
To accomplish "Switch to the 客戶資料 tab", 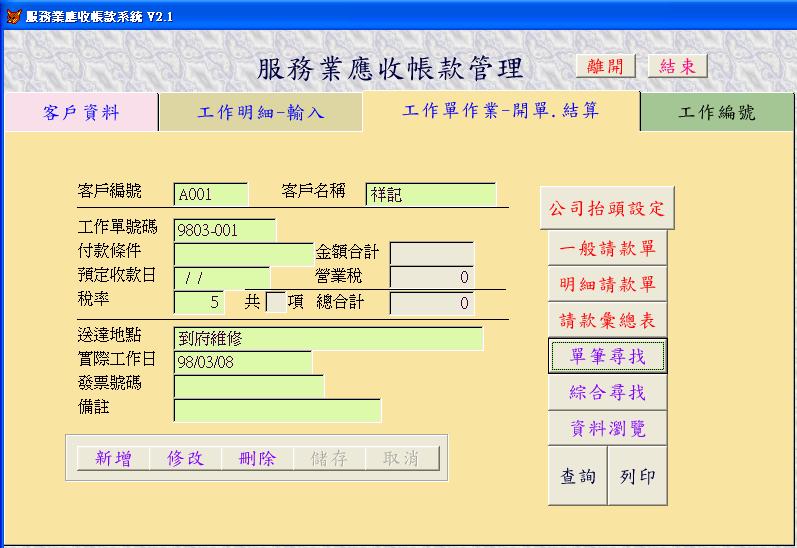I will tap(81, 112).
